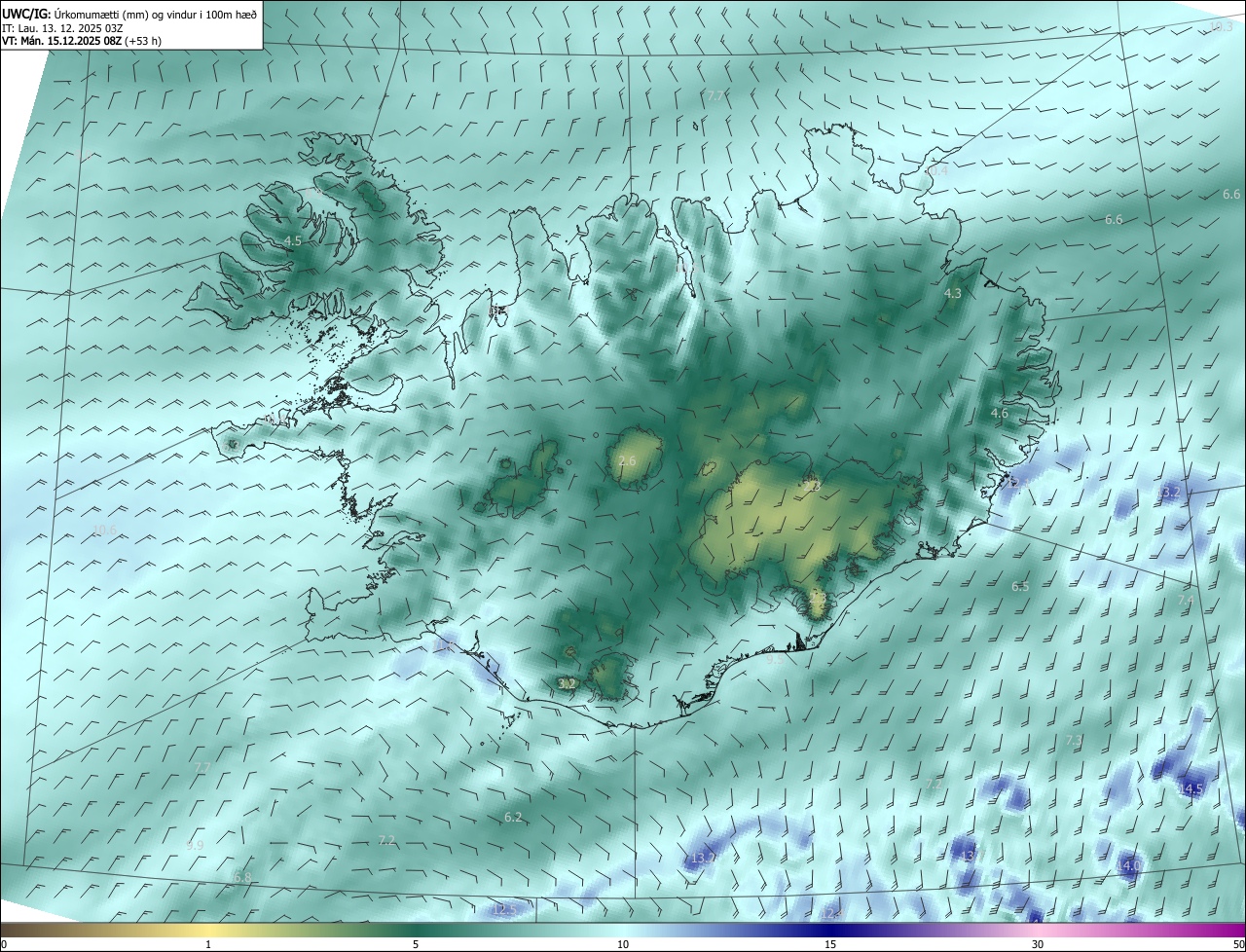Click the 7.4 value near the right edge
Viewport: 1246px width, 952px height.
tap(1186, 601)
